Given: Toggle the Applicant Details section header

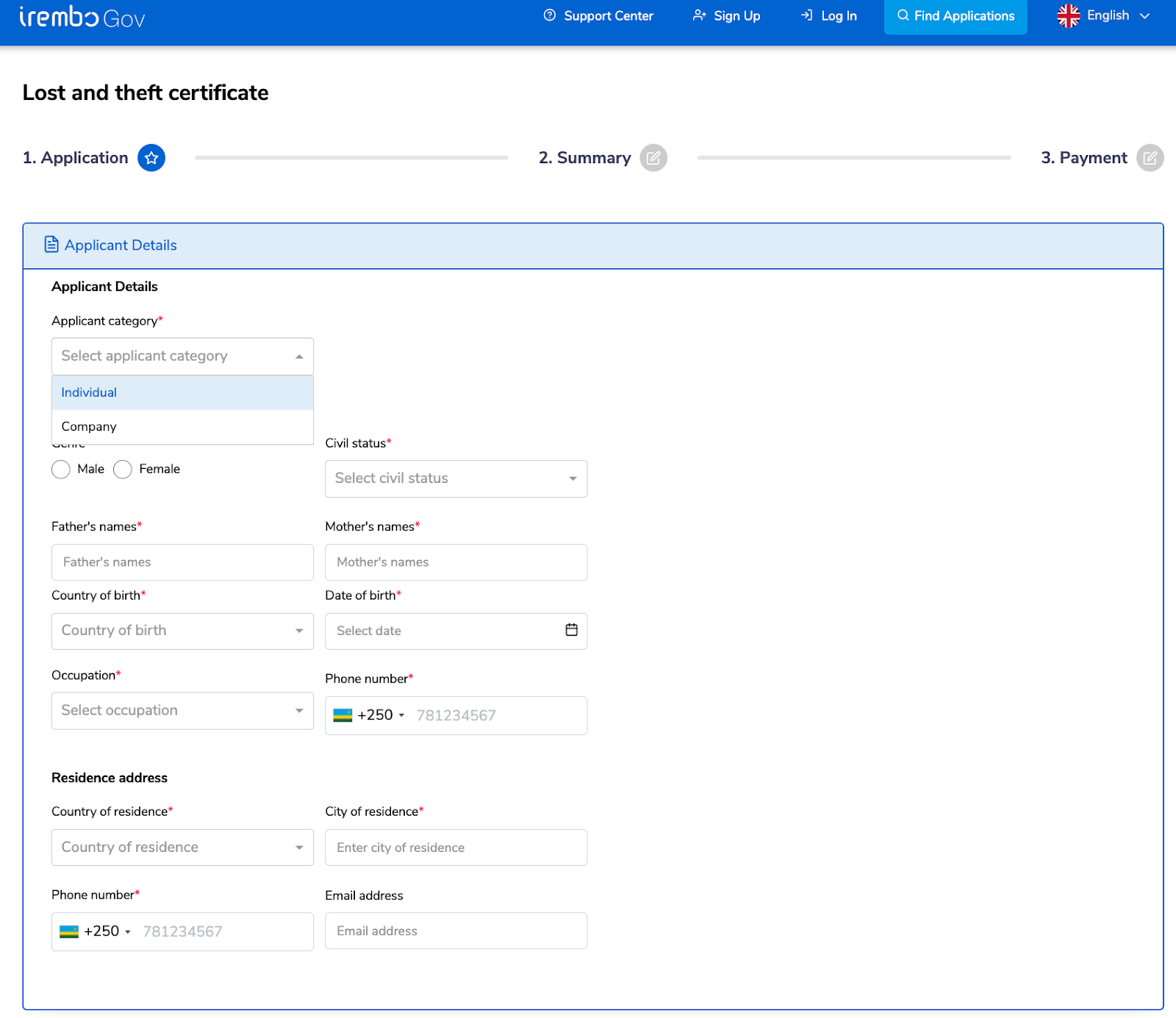Looking at the screenshot, I should pyautogui.click(x=593, y=245).
